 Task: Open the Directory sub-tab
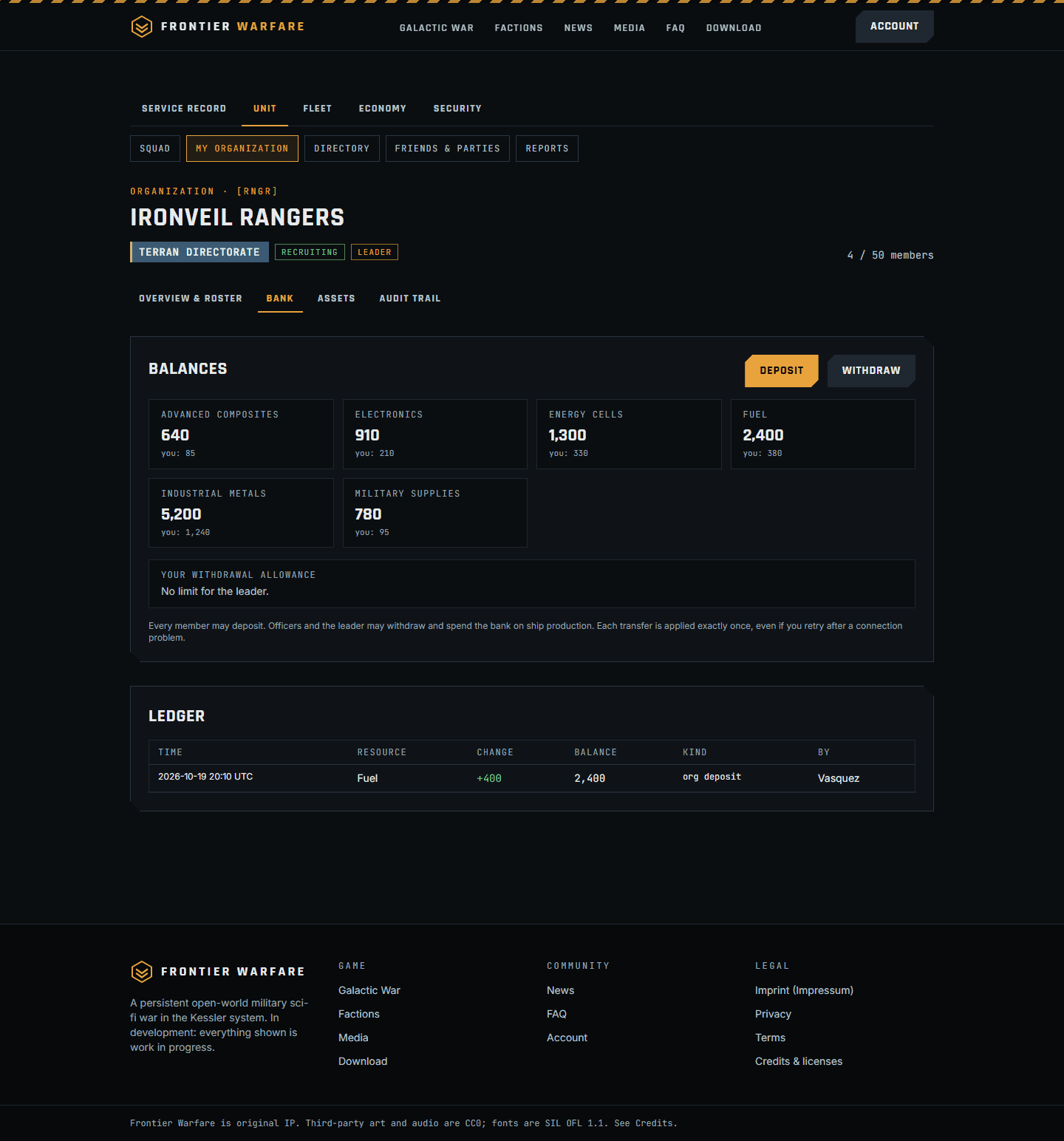(342, 149)
